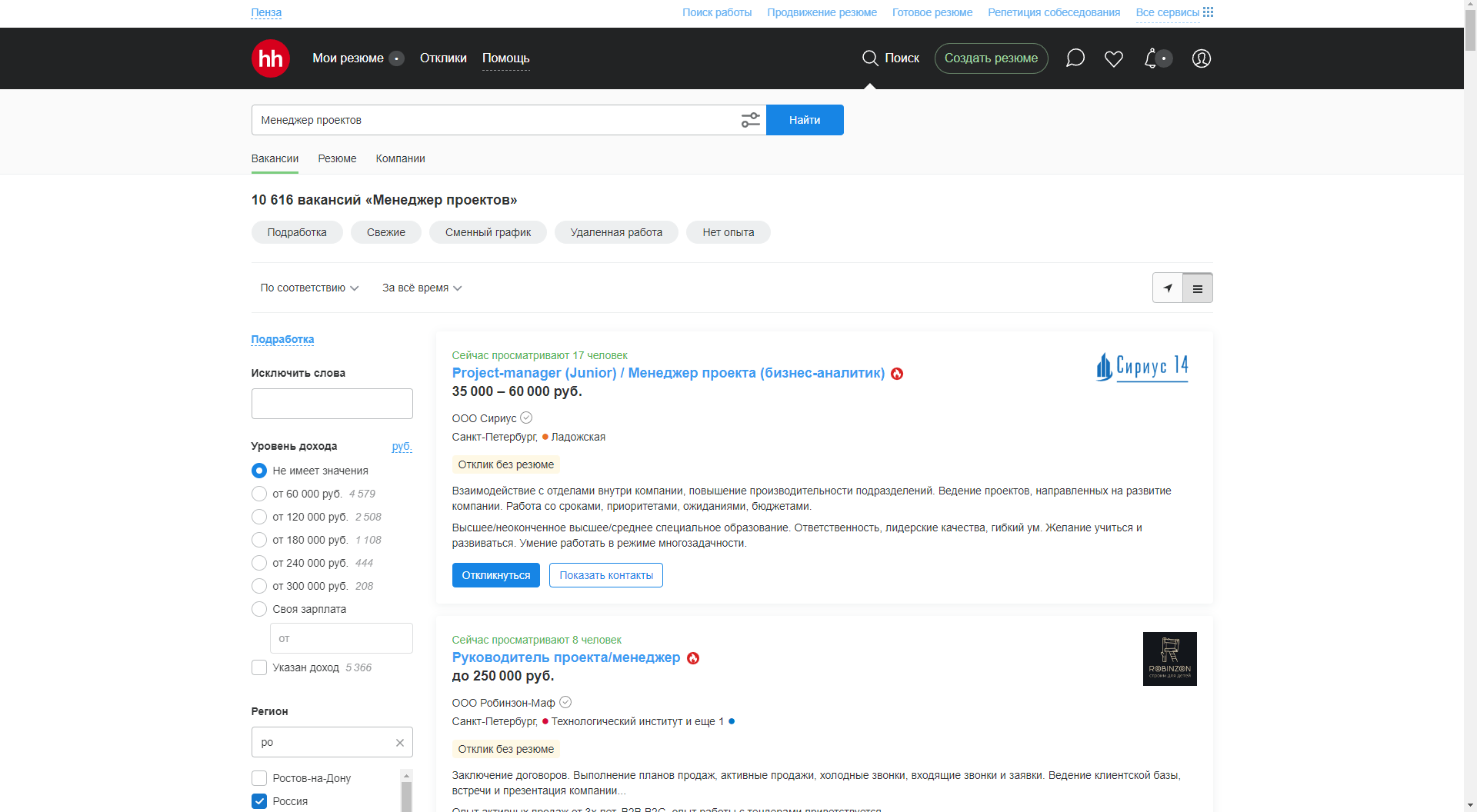Viewport: 1477px width, 812px height.
Task: Switch to Резюме tab
Action: pyautogui.click(x=337, y=158)
